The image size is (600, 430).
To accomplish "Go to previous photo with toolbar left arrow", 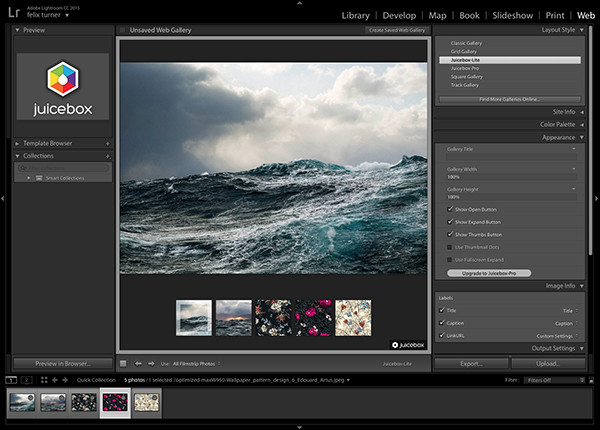I will click(x=138, y=363).
